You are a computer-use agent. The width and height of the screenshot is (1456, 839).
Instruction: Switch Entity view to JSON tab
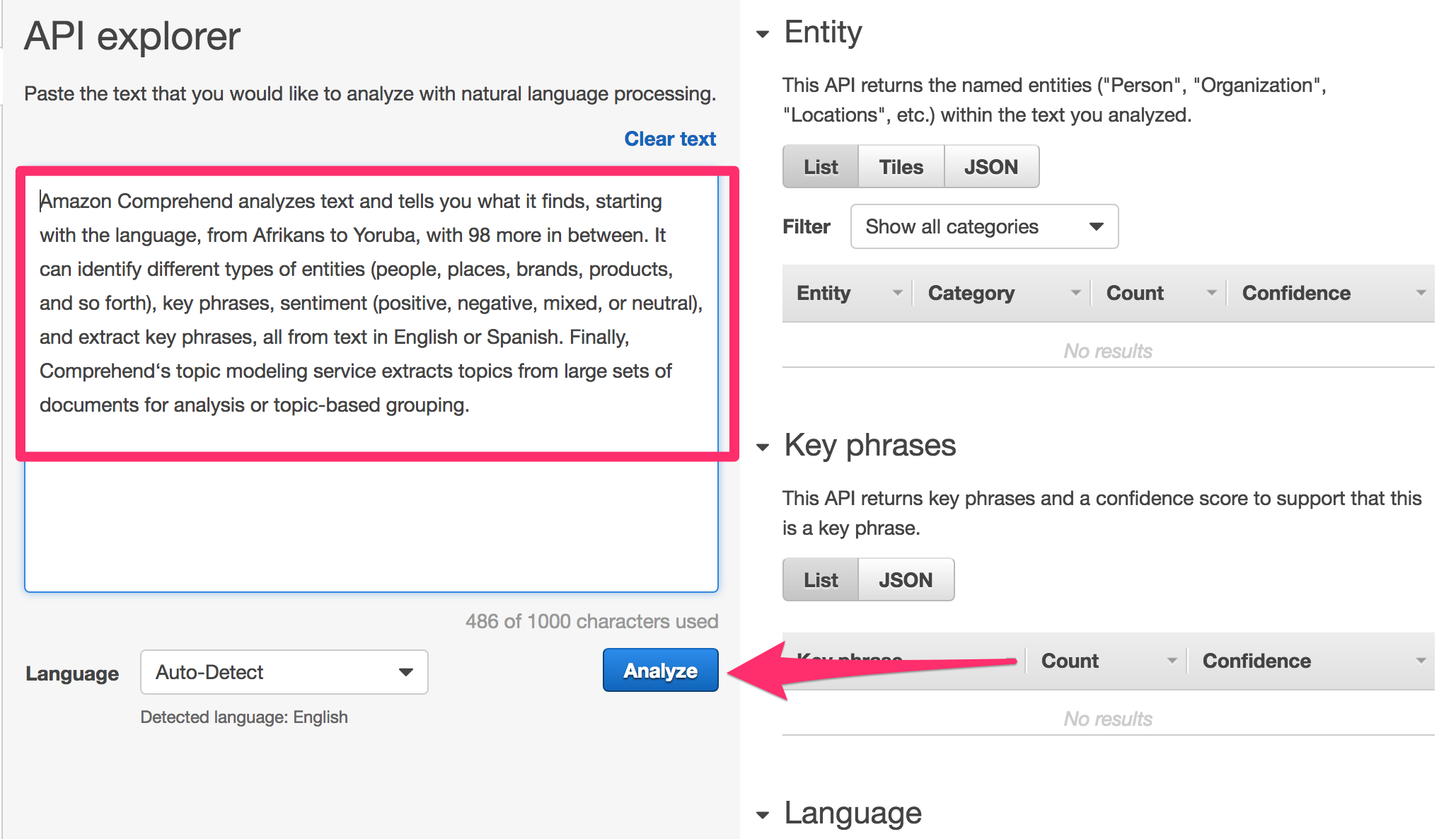coord(990,167)
